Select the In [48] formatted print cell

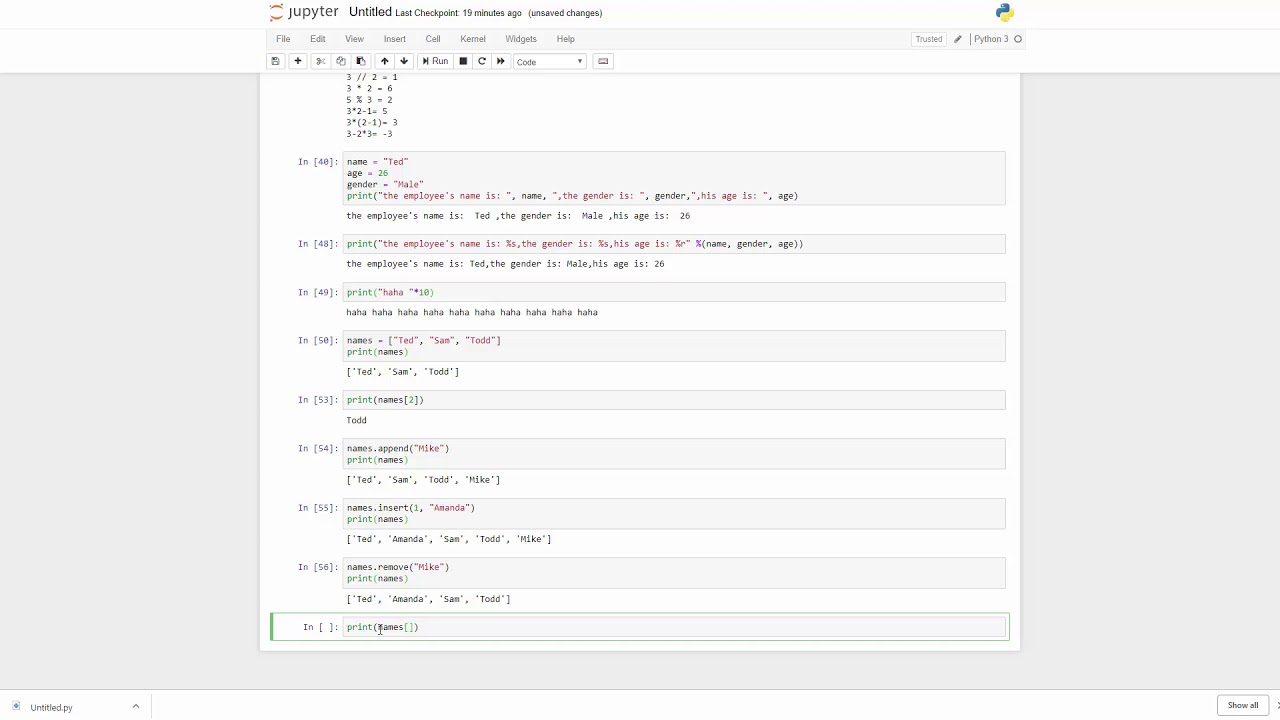(x=674, y=244)
